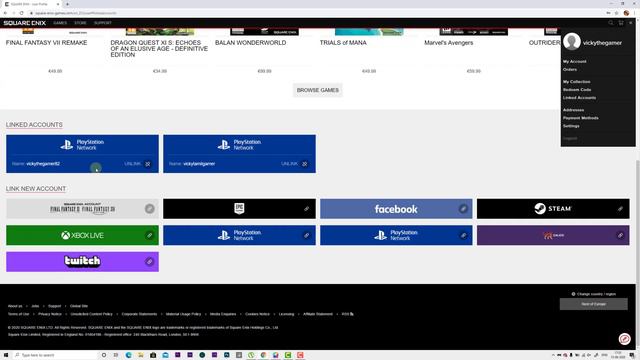Open Global Site in the footer
The width and height of the screenshot is (640, 360).
(x=79, y=306)
